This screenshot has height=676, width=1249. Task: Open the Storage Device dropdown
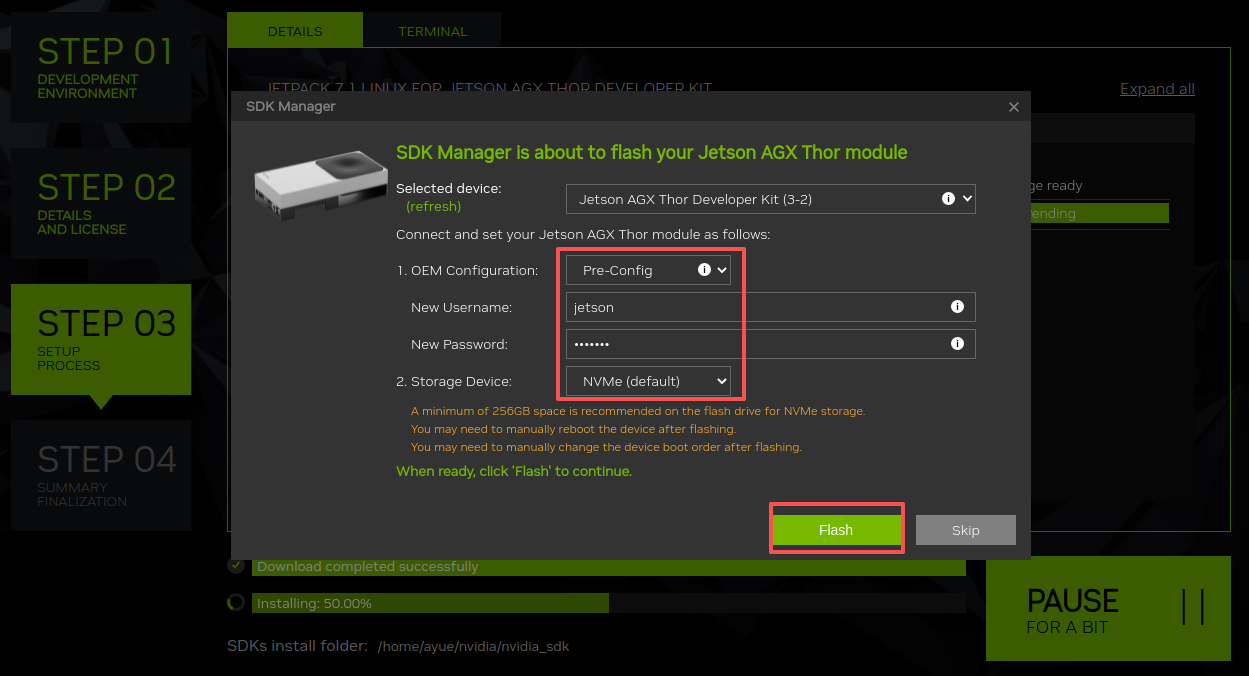648,381
